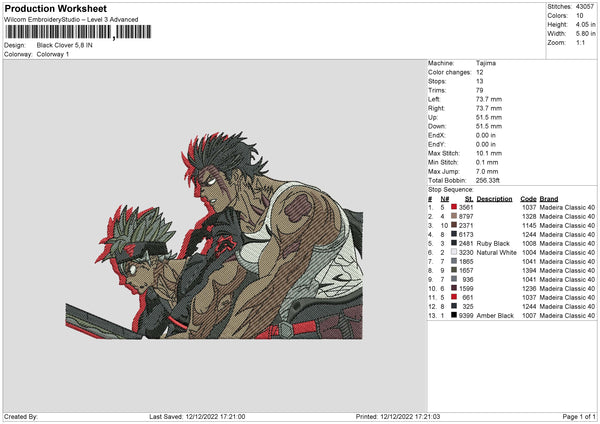Click the 'Created By:' footer label
Screen dimensions: 600x424
(x=21, y=416)
